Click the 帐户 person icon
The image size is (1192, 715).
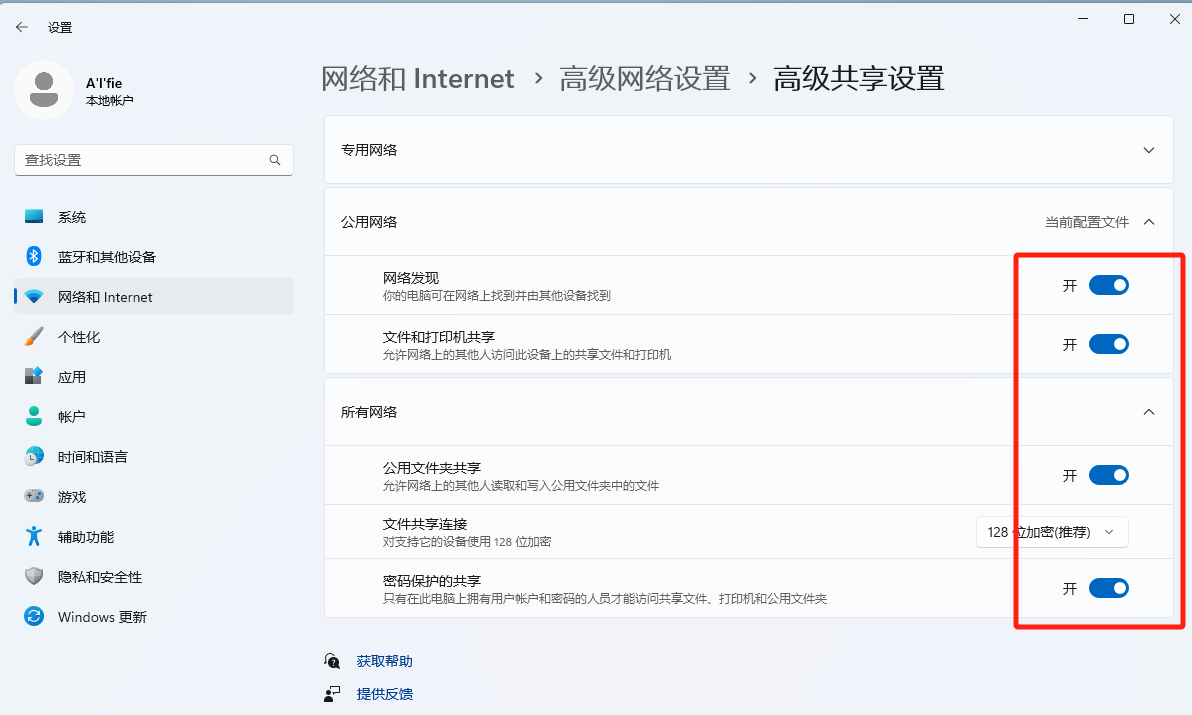tap(33, 416)
